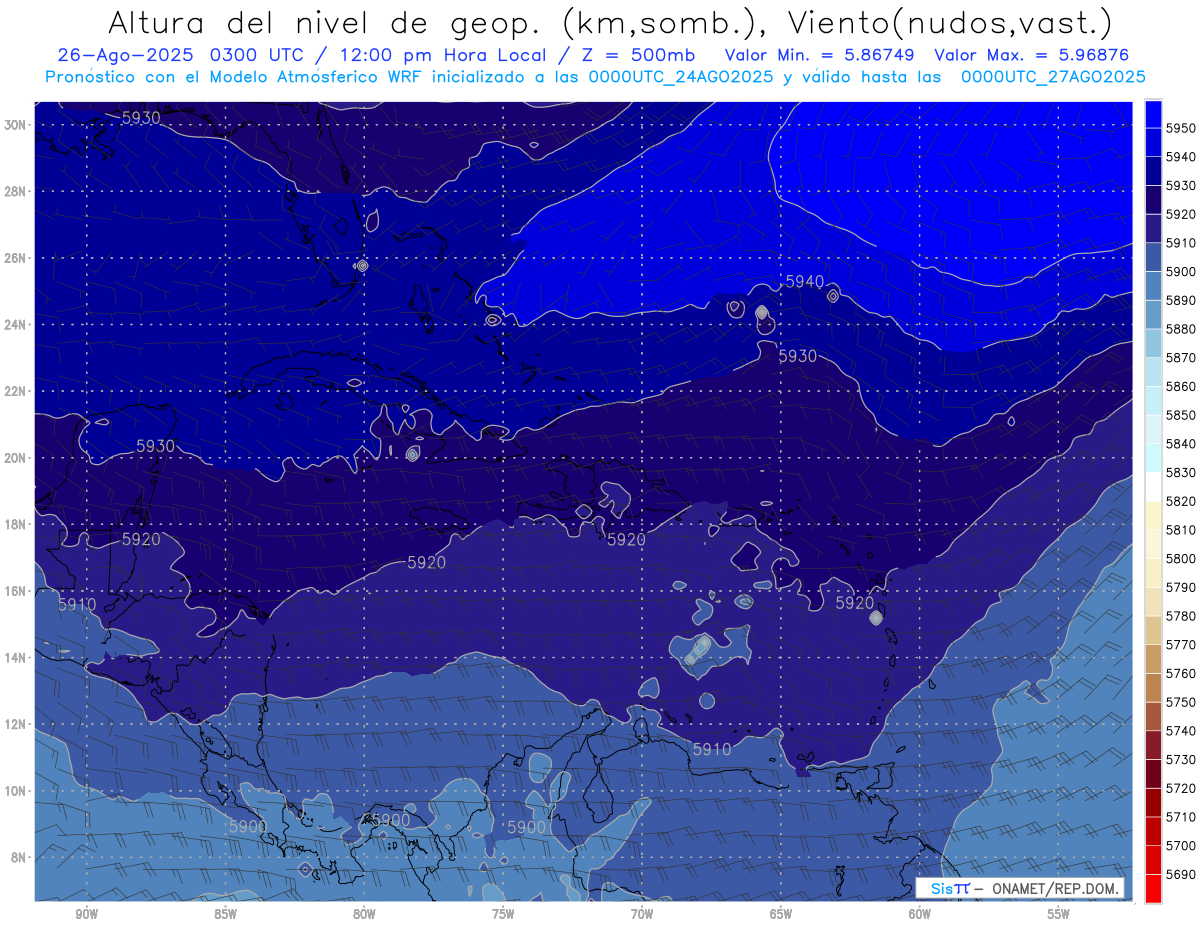This screenshot has width=1200, height=927.
Task: Click the 8N latitude axis label
Action: 19,858
